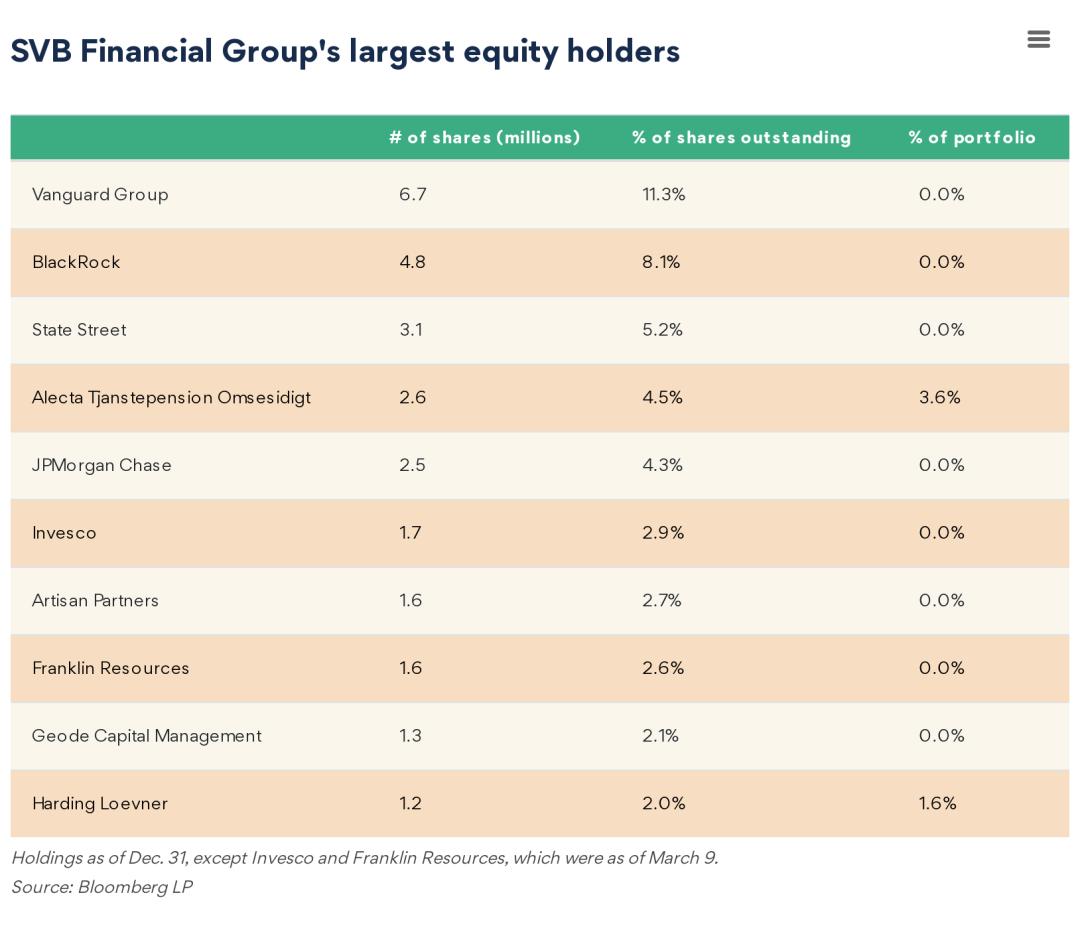Click the Harding Loevner holder name

tap(100, 804)
